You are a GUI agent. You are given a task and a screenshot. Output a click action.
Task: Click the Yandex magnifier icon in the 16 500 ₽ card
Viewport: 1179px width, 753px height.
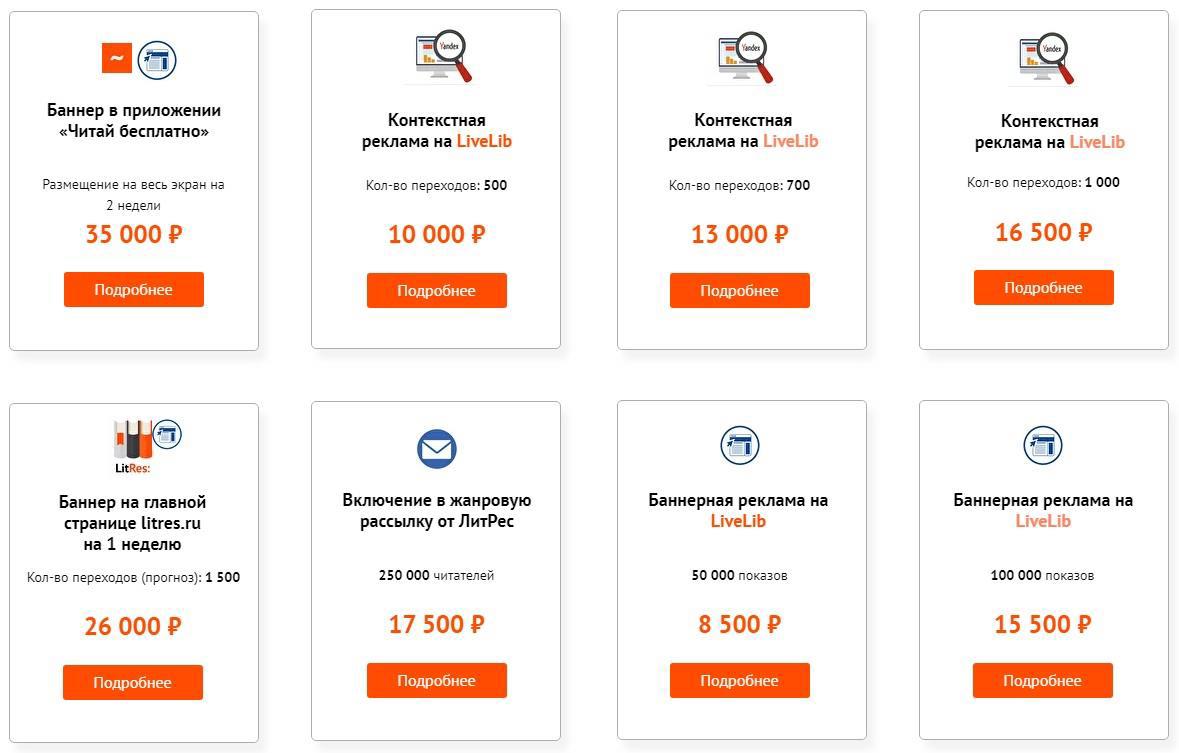pos(1046,58)
